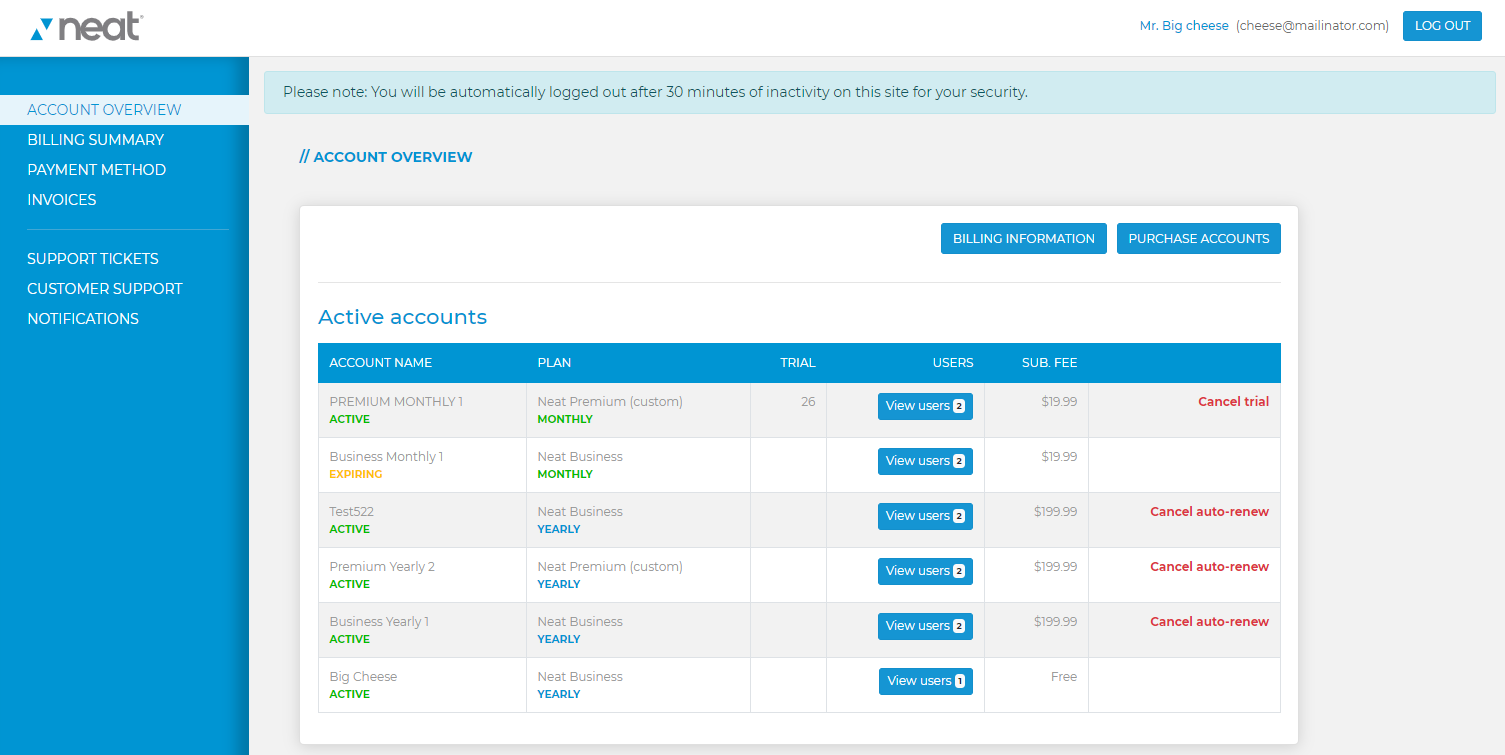Click the // ACCOUNT OVERVIEW page heading

(x=386, y=157)
